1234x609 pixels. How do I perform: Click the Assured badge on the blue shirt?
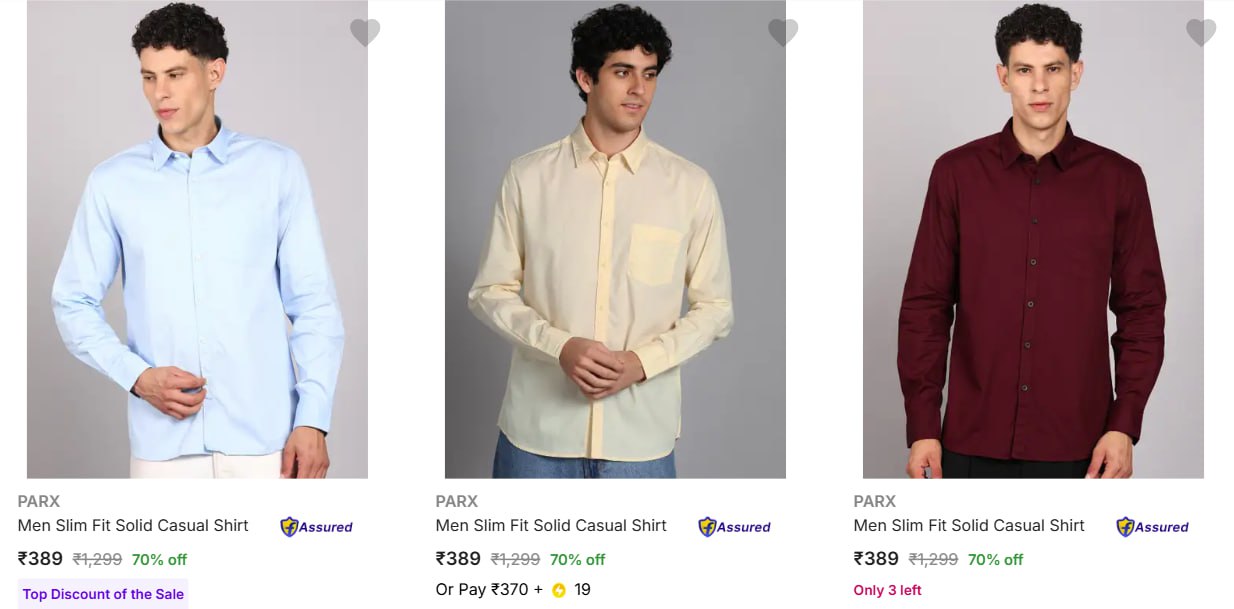[316, 527]
